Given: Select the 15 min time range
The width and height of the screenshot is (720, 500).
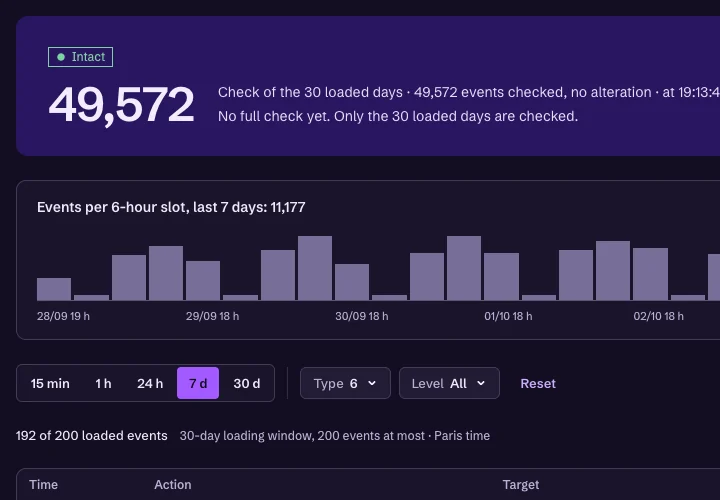Looking at the screenshot, I should pyautogui.click(x=50, y=383).
